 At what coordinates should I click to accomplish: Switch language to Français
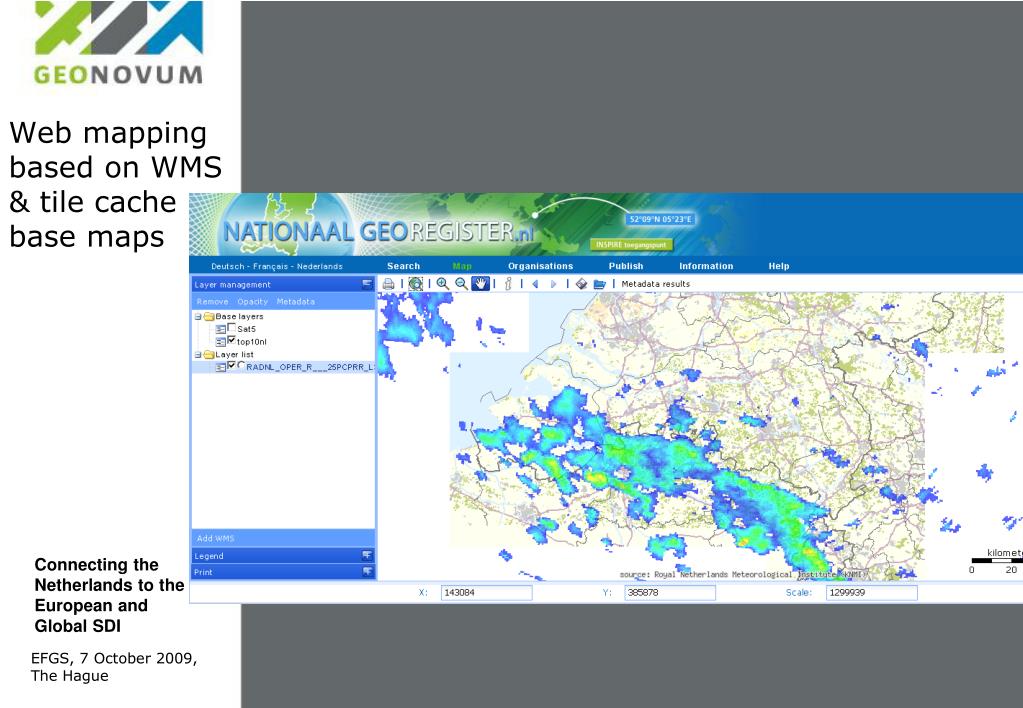271,266
